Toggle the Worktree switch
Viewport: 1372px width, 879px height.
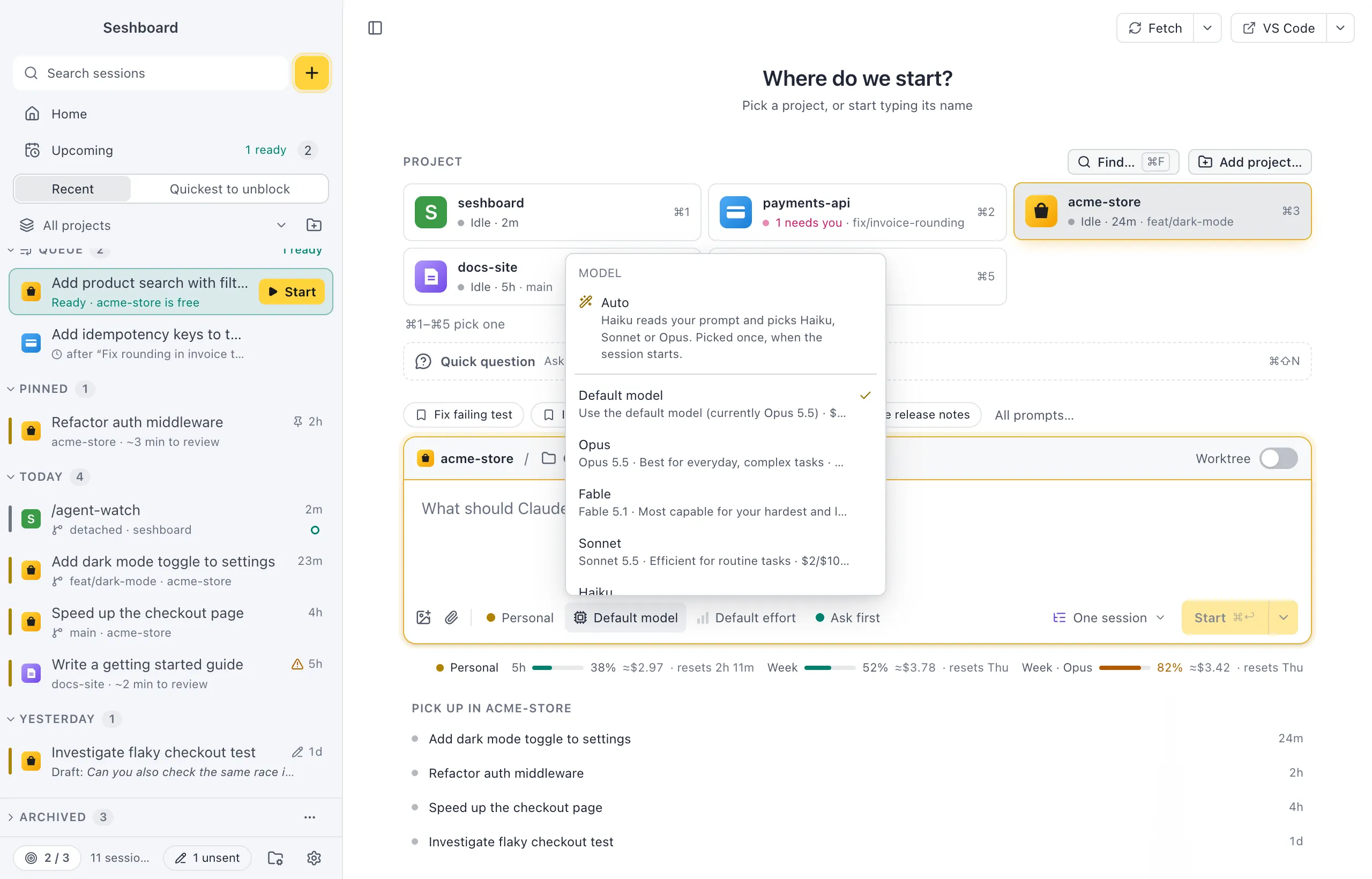(x=1278, y=458)
